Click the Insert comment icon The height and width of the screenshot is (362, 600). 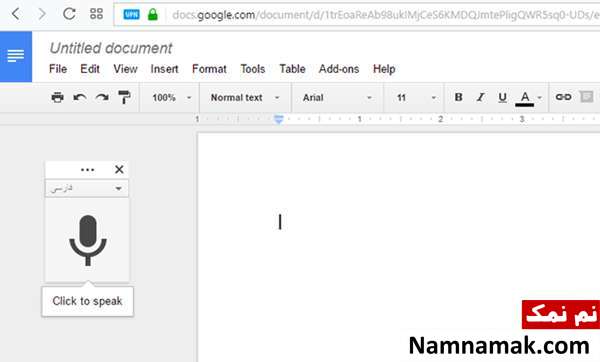point(586,97)
